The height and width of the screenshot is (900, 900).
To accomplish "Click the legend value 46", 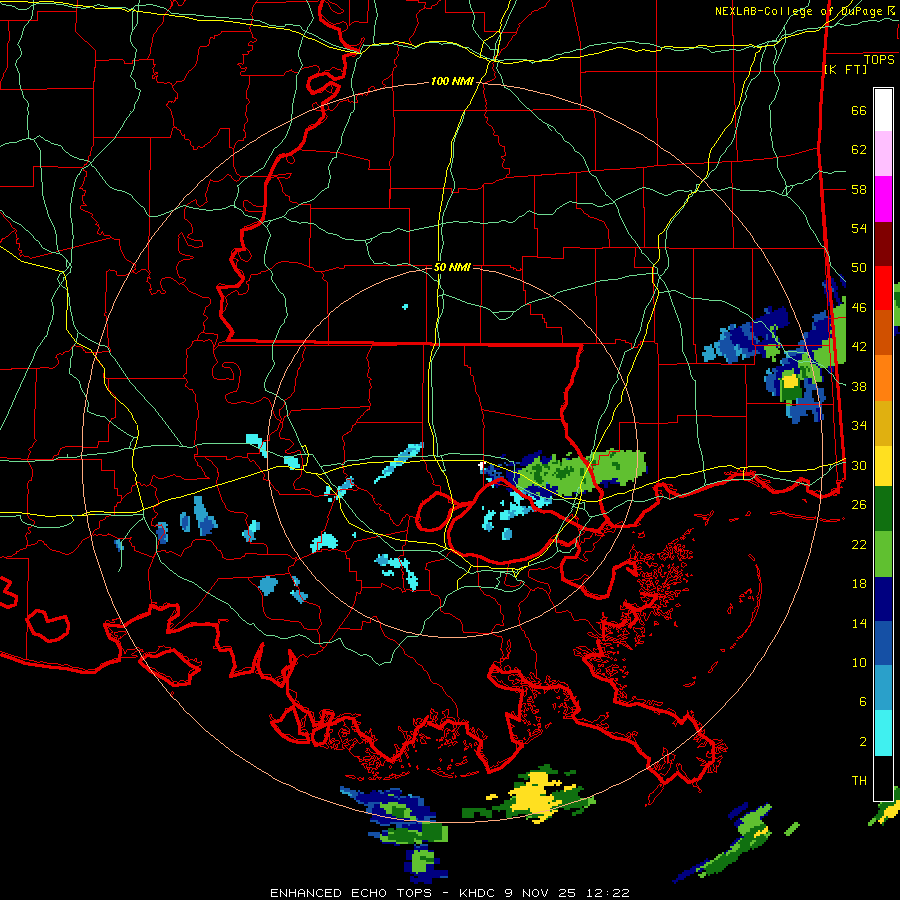I will 859,308.
